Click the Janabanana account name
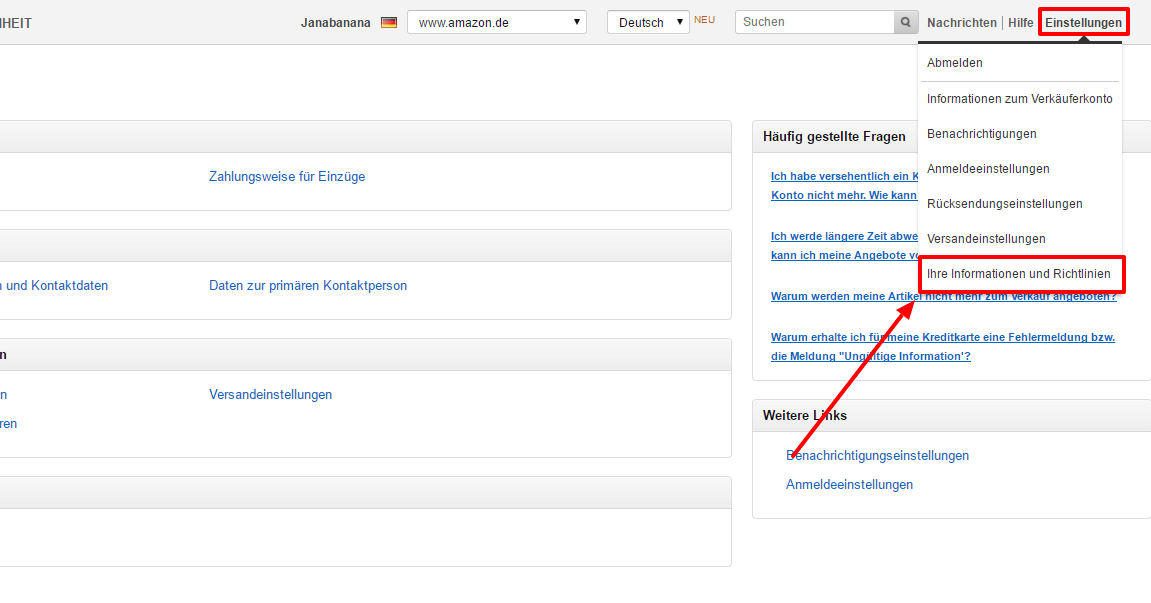 [x=335, y=23]
